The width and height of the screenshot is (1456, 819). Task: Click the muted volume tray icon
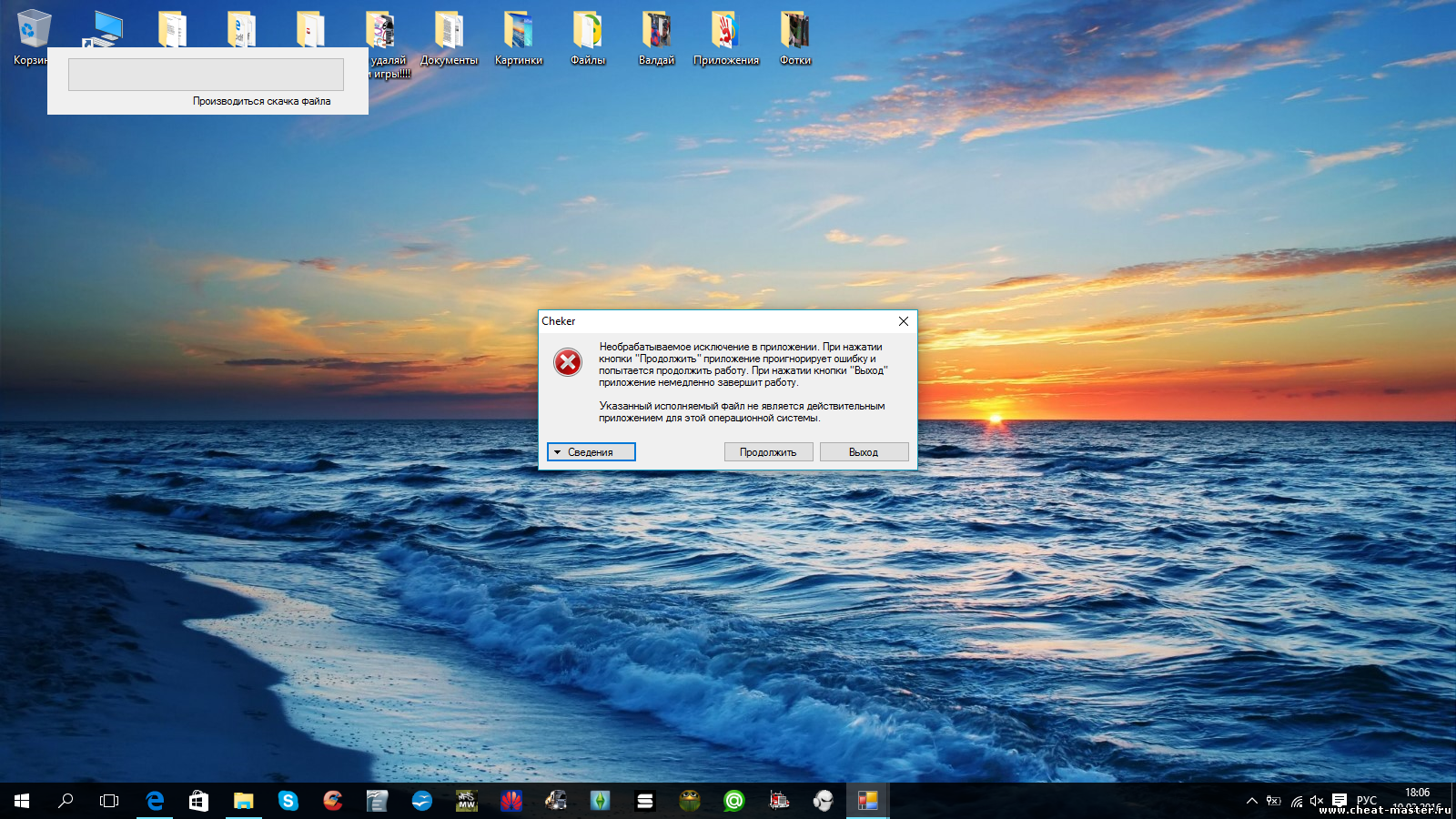[1317, 801]
